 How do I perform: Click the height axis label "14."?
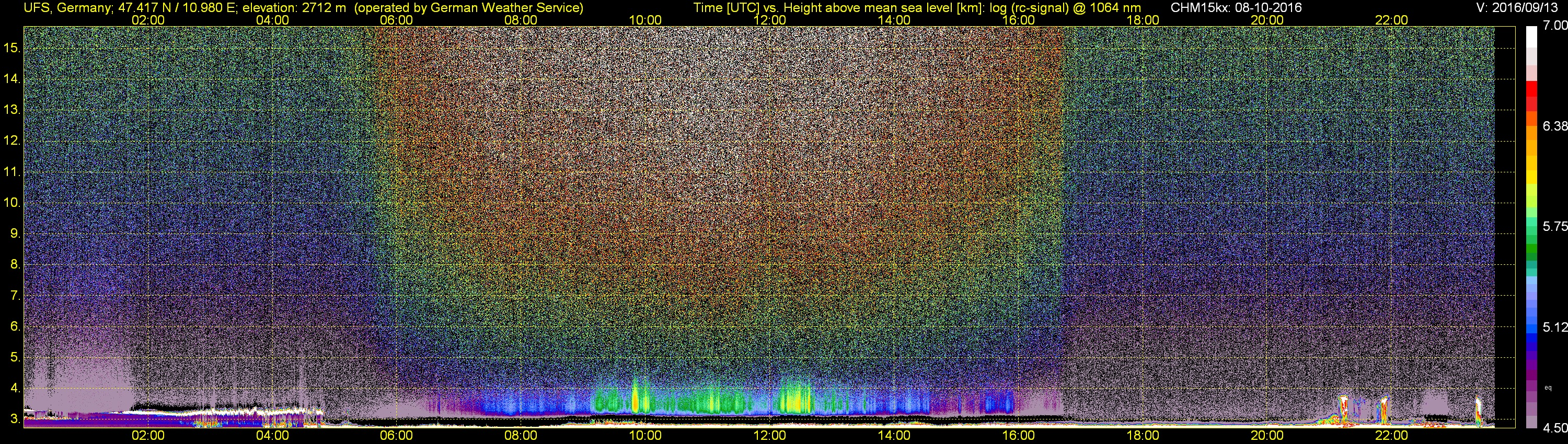(x=11, y=79)
